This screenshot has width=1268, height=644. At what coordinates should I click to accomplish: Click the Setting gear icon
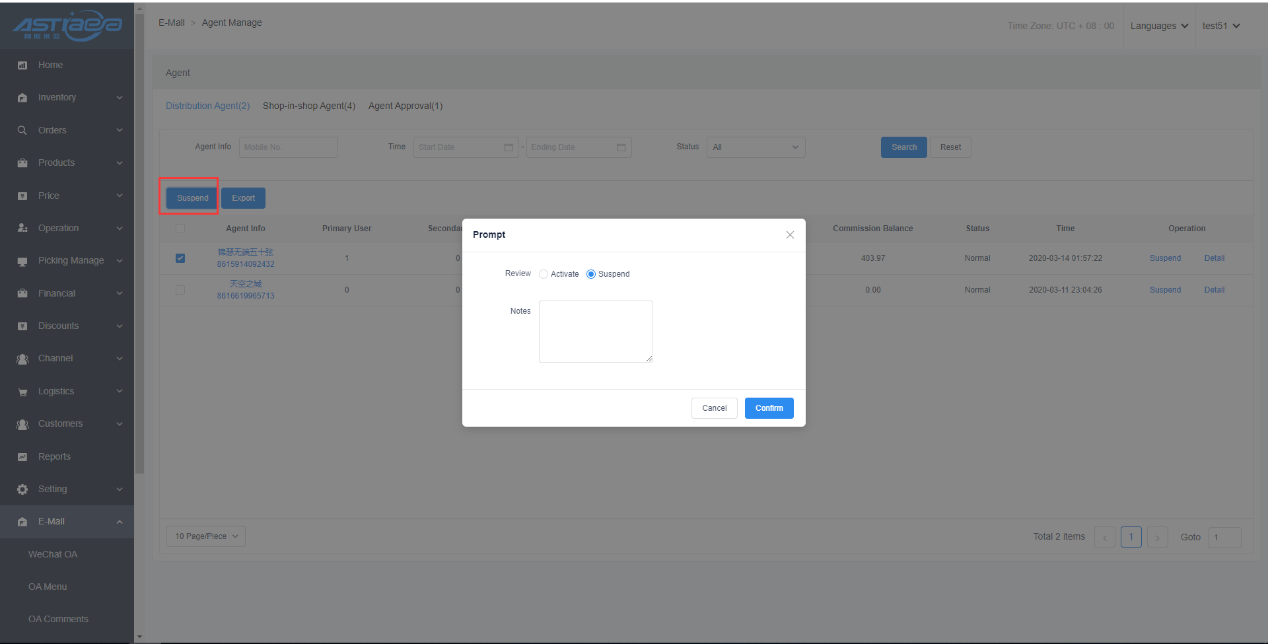pyautogui.click(x=22, y=489)
